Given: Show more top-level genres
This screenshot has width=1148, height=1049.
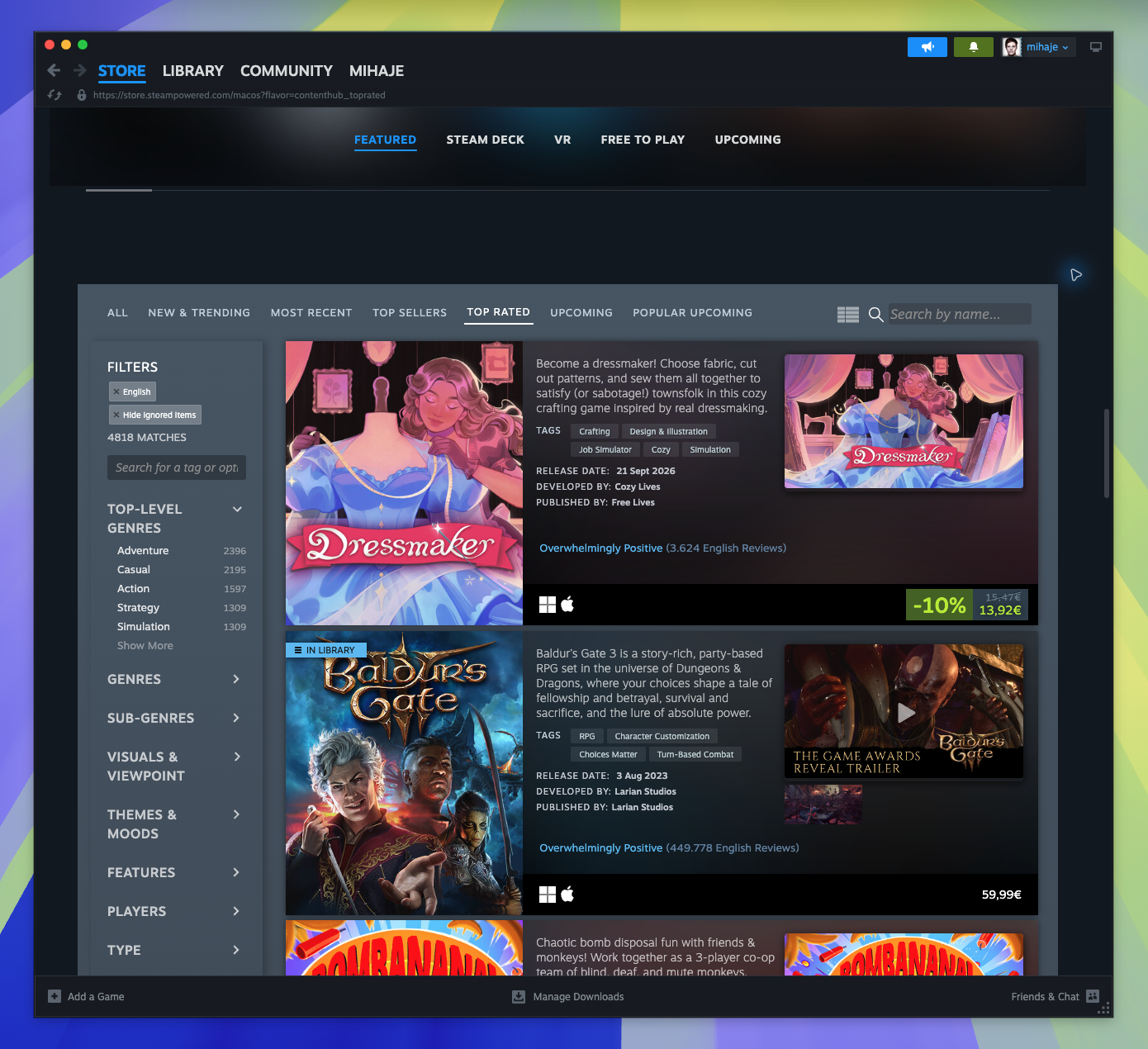Looking at the screenshot, I should (145, 646).
